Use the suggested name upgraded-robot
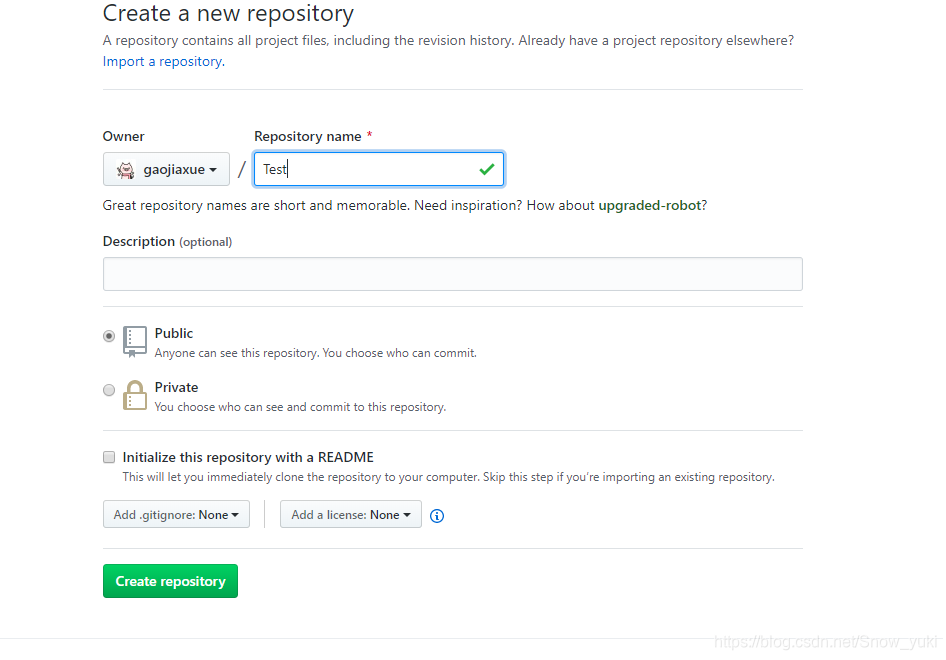The image size is (946, 660). [x=649, y=206]
